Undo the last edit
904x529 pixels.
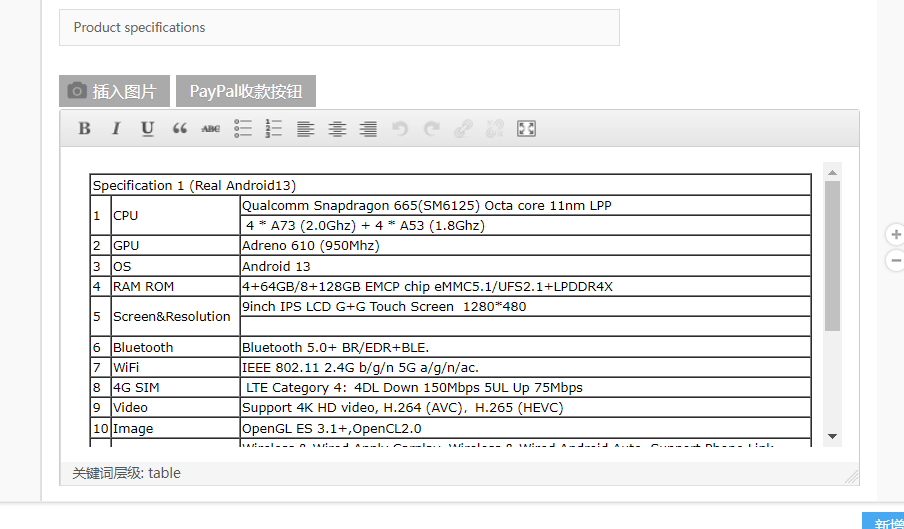pyautogui.click(x=400, y=128)
